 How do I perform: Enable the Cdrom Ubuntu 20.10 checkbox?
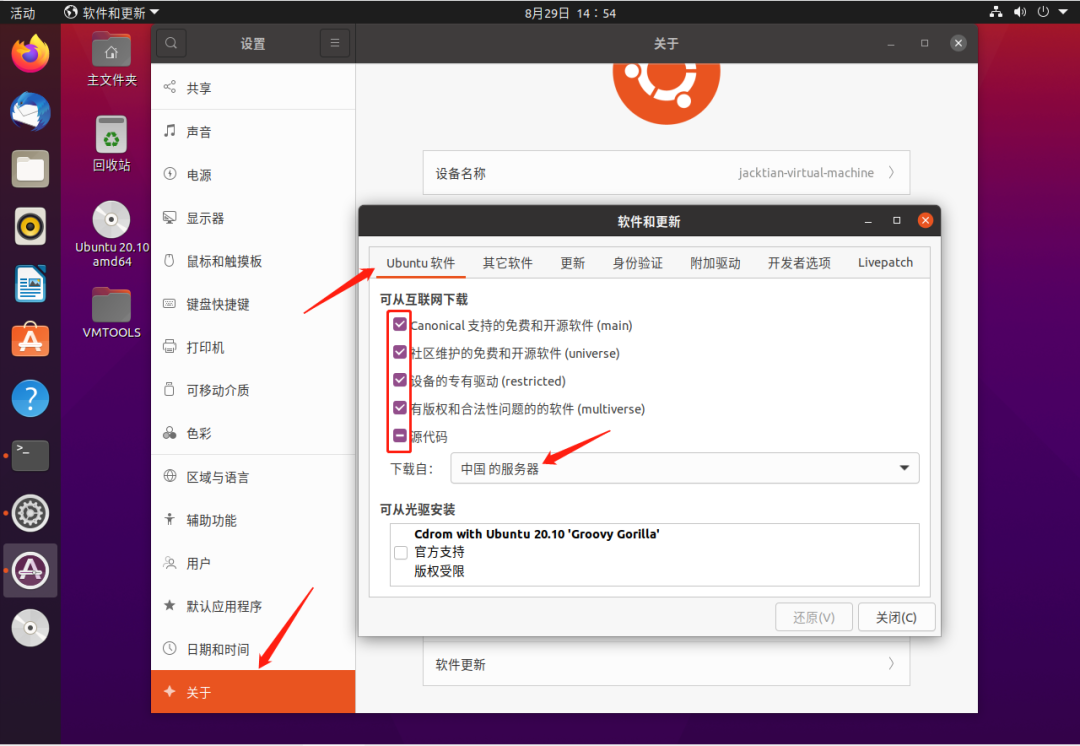pos(400,552)
